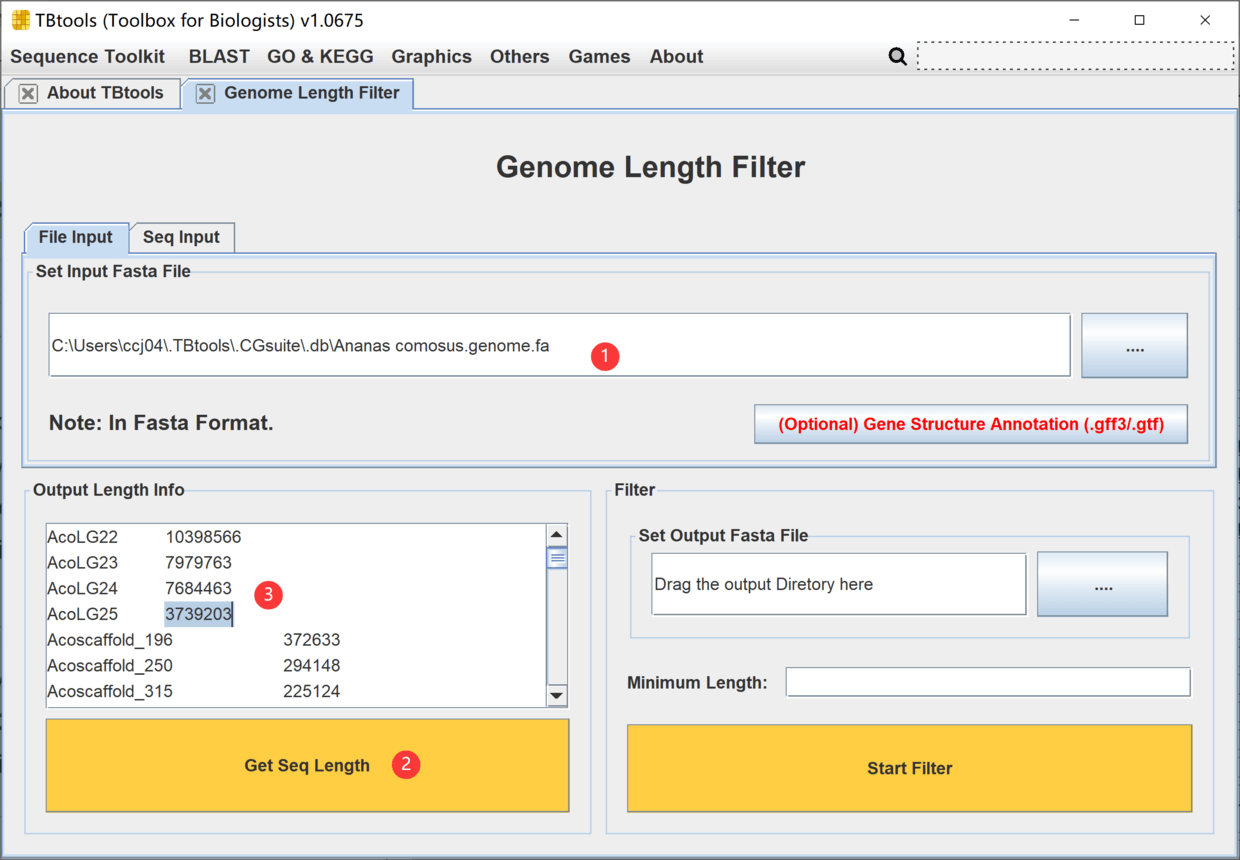Click the Acoscaffold_196 entry
The image size is (1240, 860).
tap(110, 640)
